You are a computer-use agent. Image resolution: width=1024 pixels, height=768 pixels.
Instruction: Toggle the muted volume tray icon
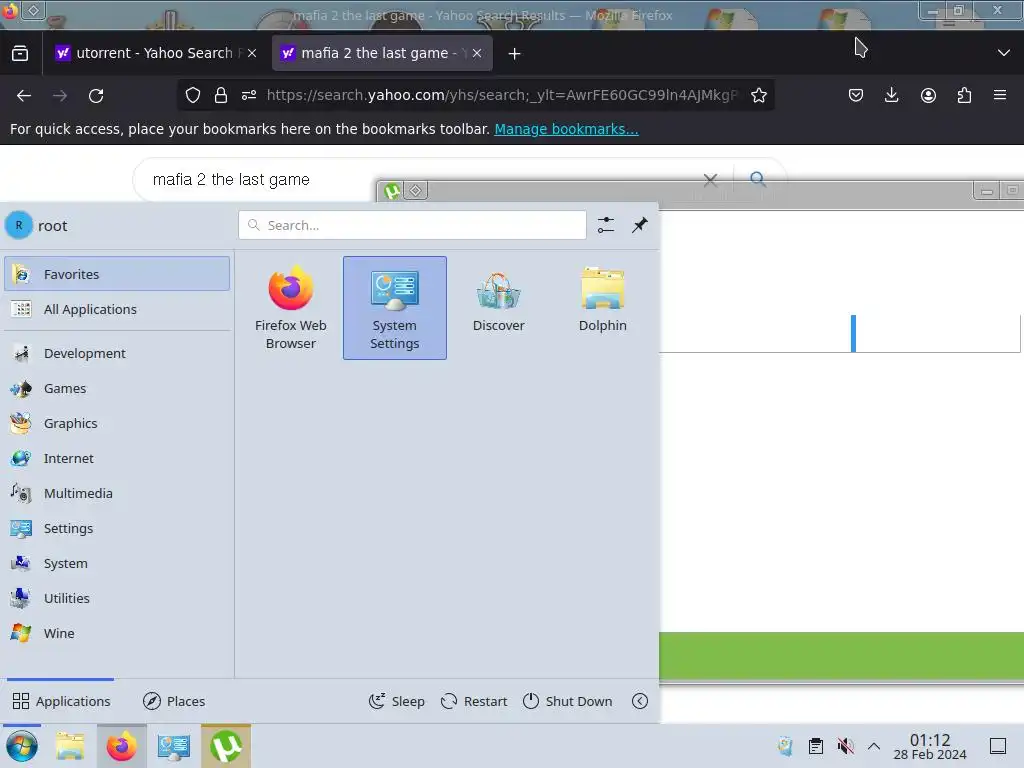tap(845, 746)
